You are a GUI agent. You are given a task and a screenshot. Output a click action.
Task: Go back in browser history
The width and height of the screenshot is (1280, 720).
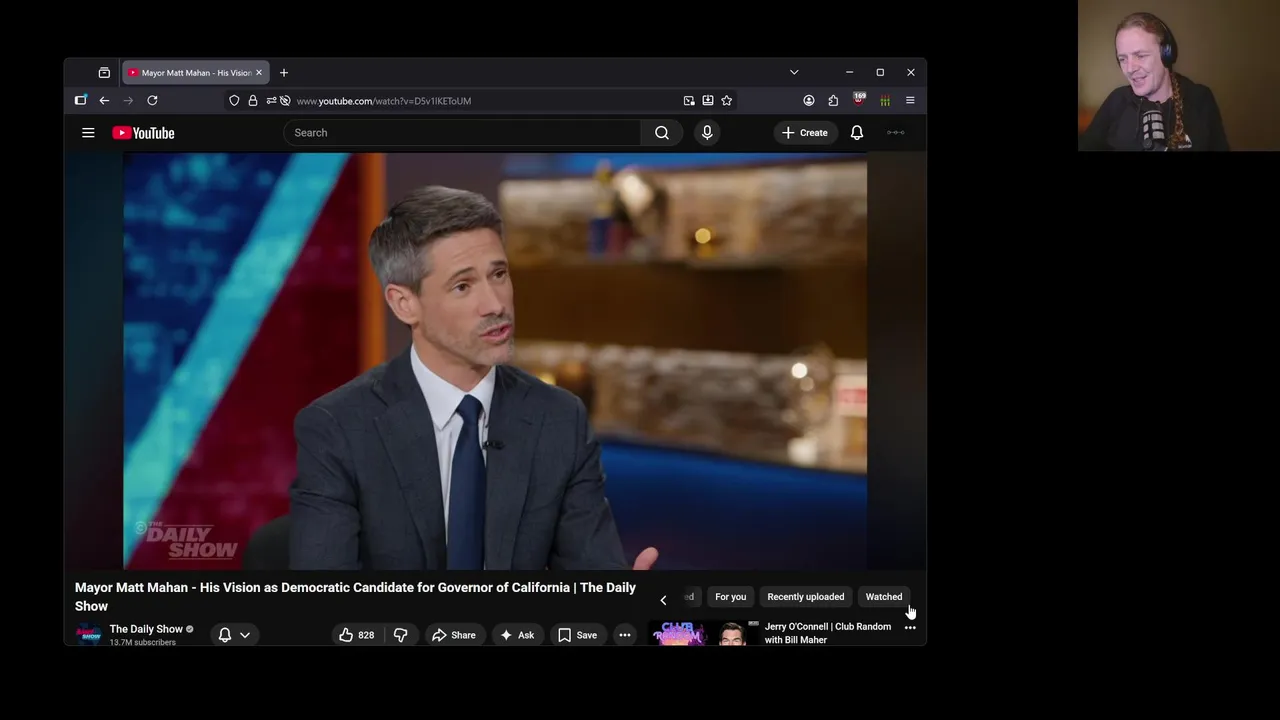(x=104, y=101)
